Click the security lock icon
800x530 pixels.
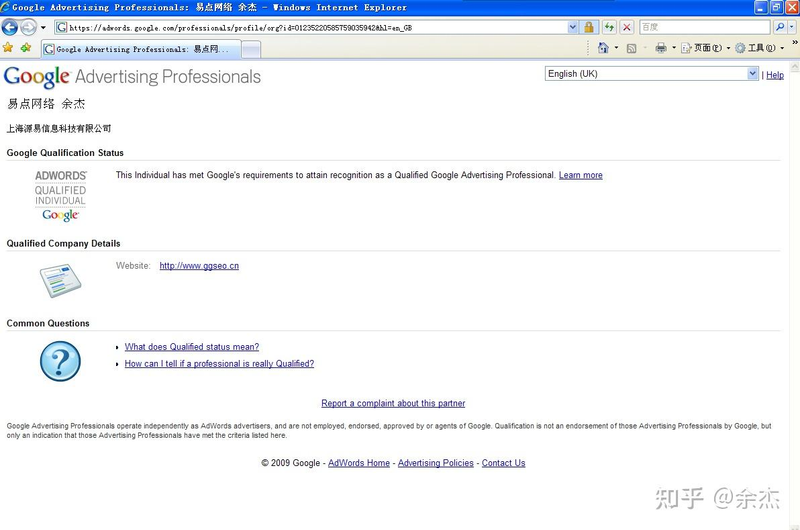coord(589,28)
